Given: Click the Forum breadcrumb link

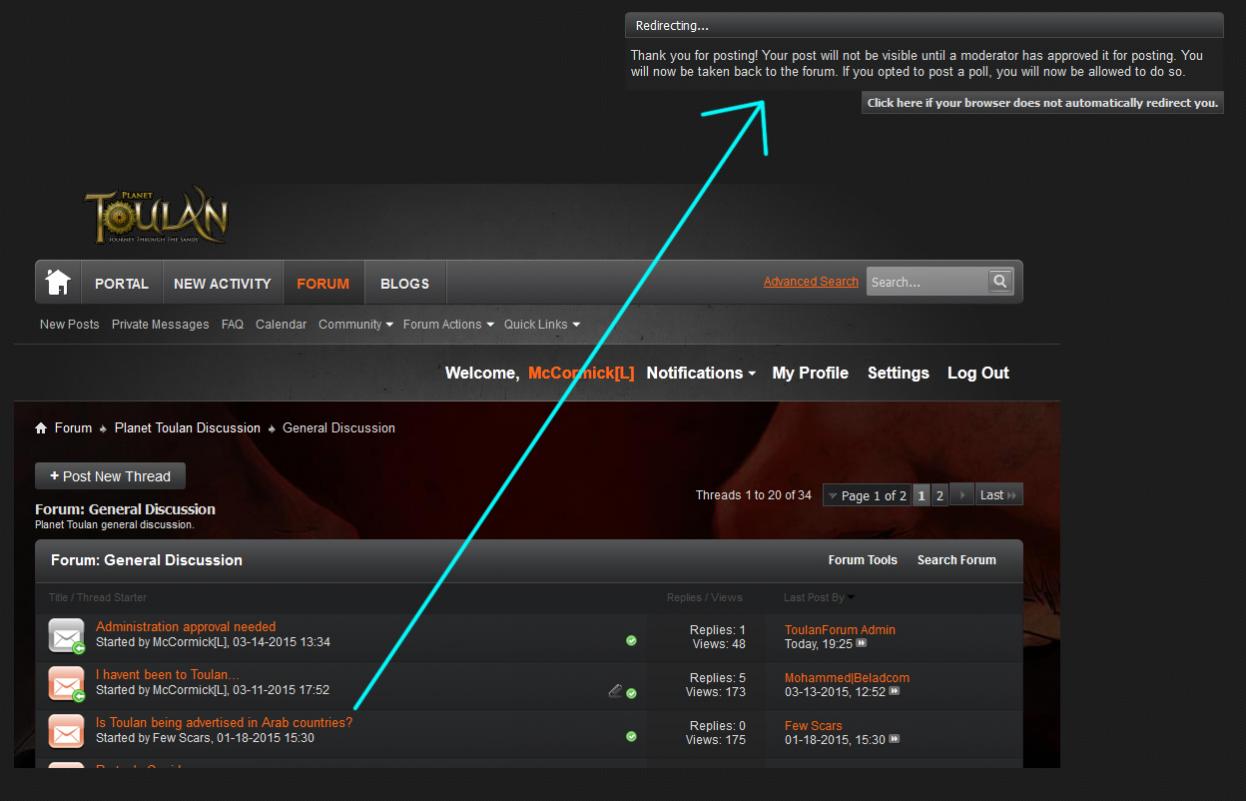Looking at the screenshot, I should 73,428.
